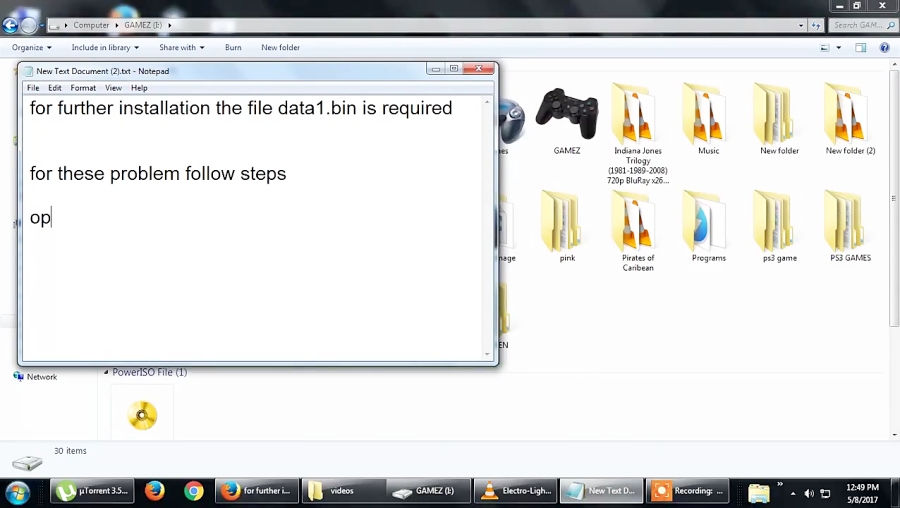This screenshot has height=508, width=900.
Task: Open Notepad View menu
Action: (x=113, y=88)
